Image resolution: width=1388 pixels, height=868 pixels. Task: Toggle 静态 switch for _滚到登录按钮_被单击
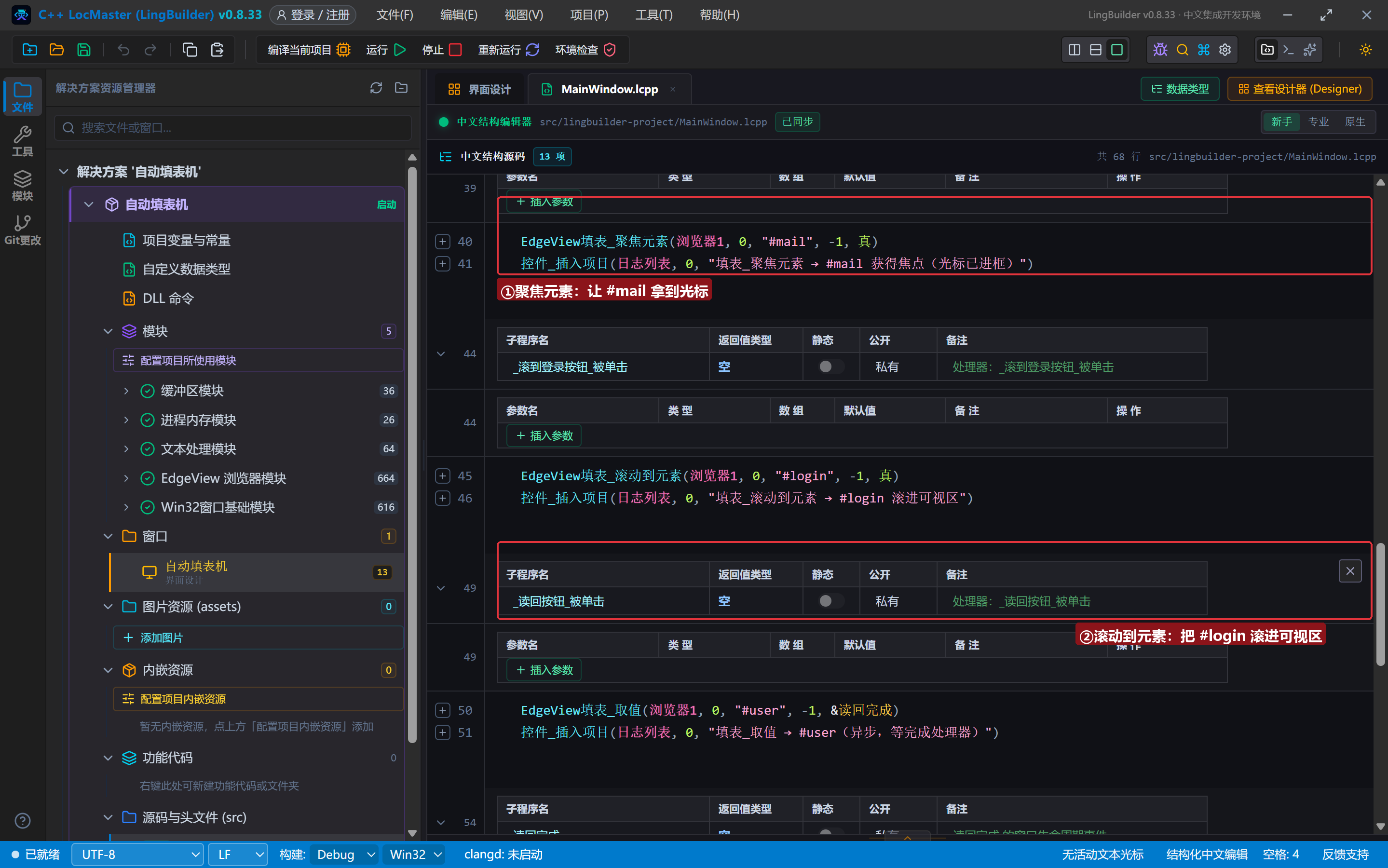click(830, 367)
